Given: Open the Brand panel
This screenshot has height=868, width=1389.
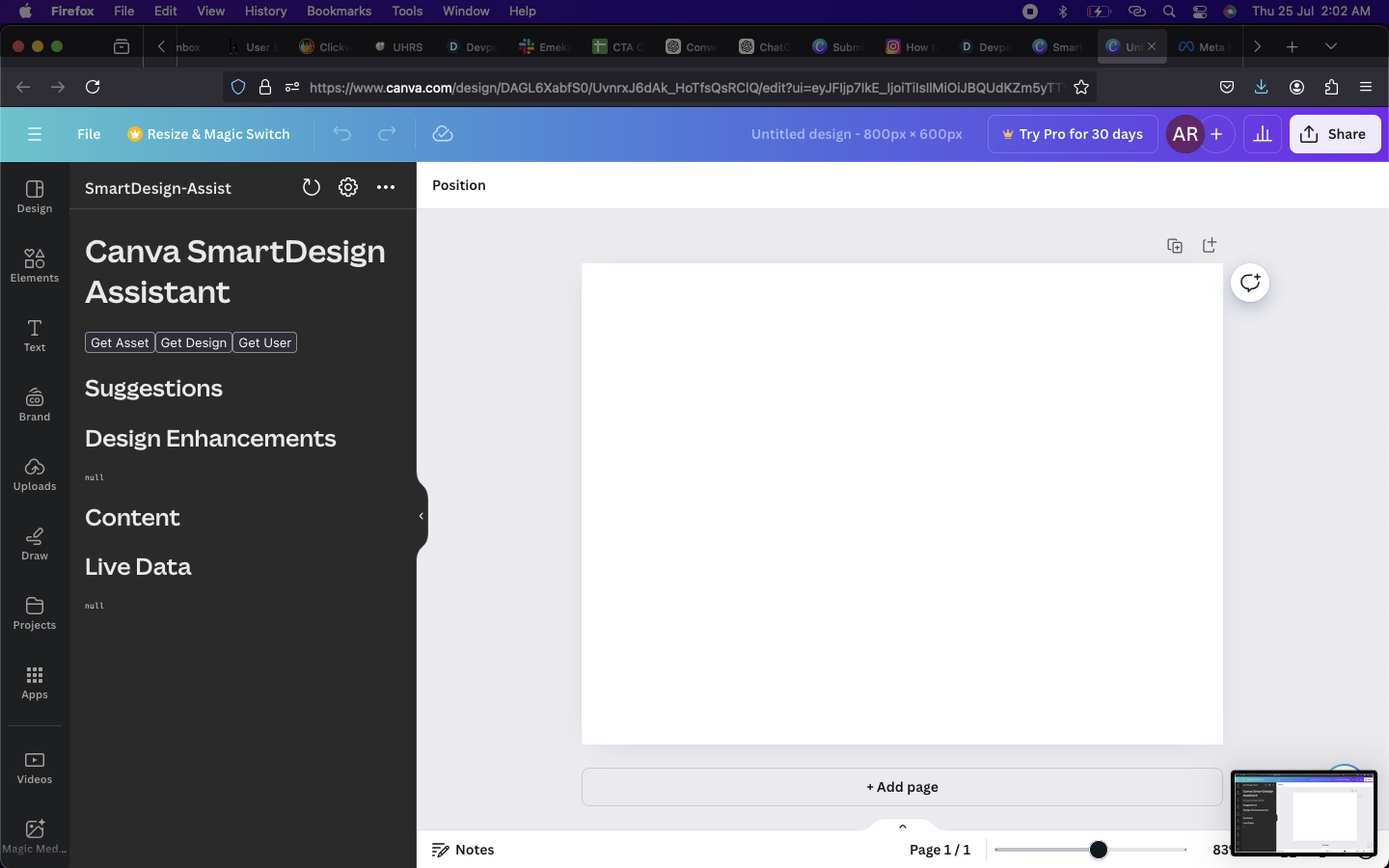Looking at the screenshot, I should 35,405.
